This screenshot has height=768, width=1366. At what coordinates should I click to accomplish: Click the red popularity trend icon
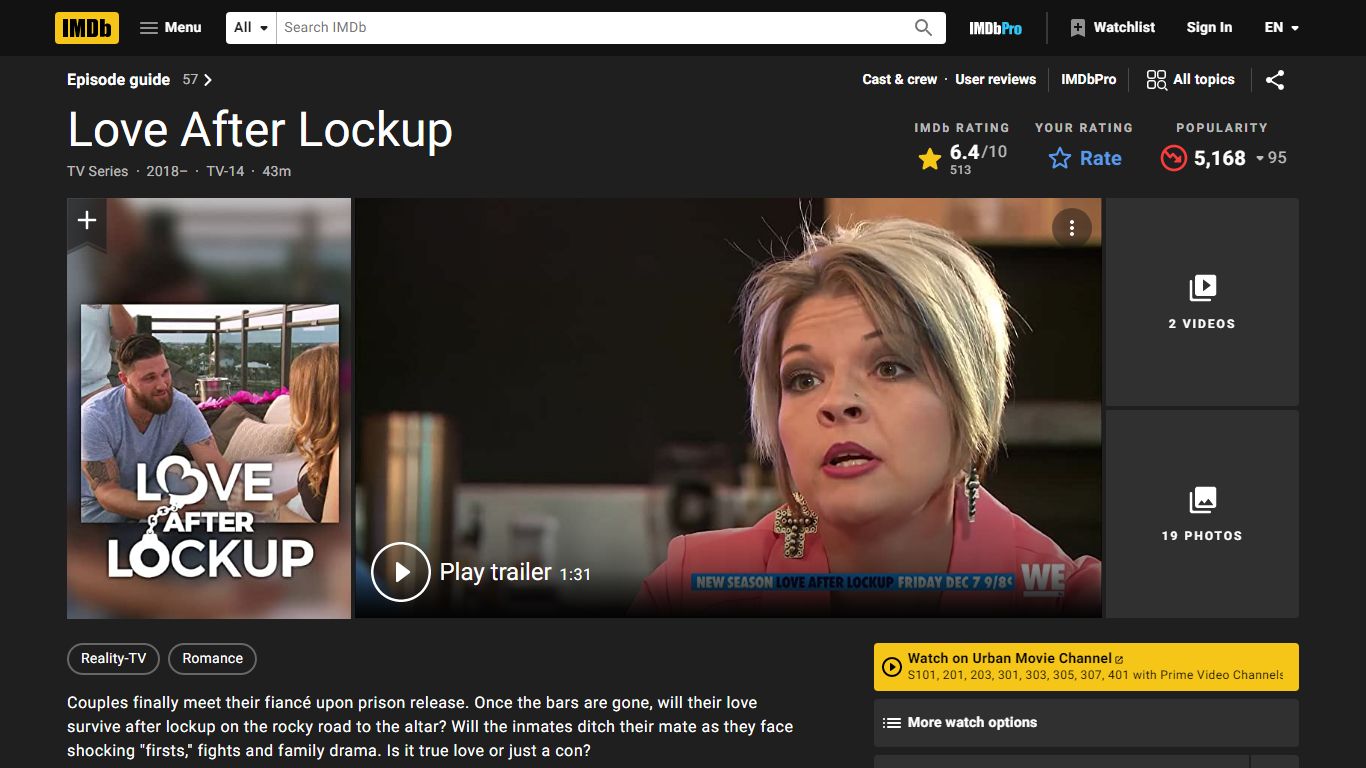tap(1173, 158)
